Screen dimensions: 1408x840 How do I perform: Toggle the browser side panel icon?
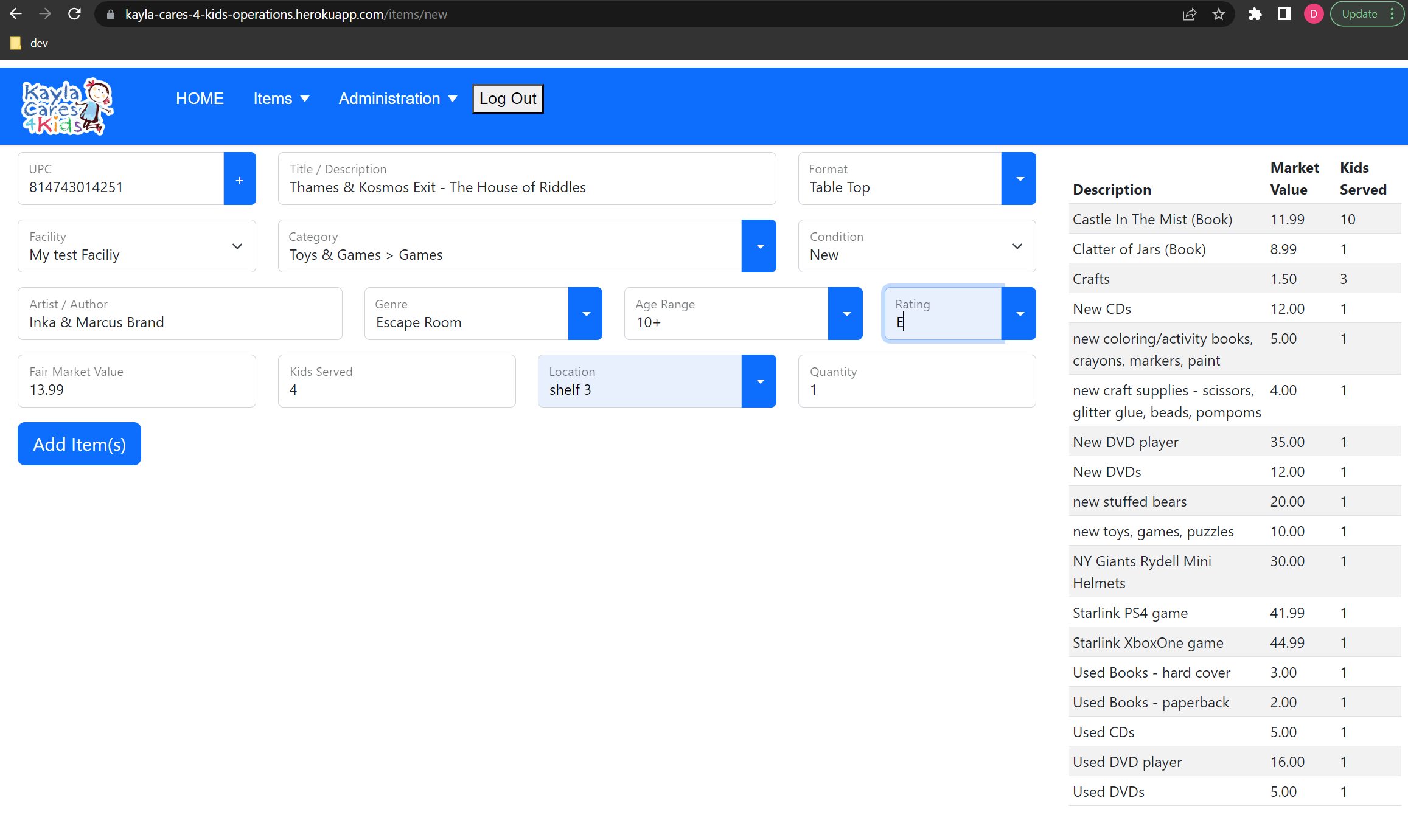[x=1284, y=14]
